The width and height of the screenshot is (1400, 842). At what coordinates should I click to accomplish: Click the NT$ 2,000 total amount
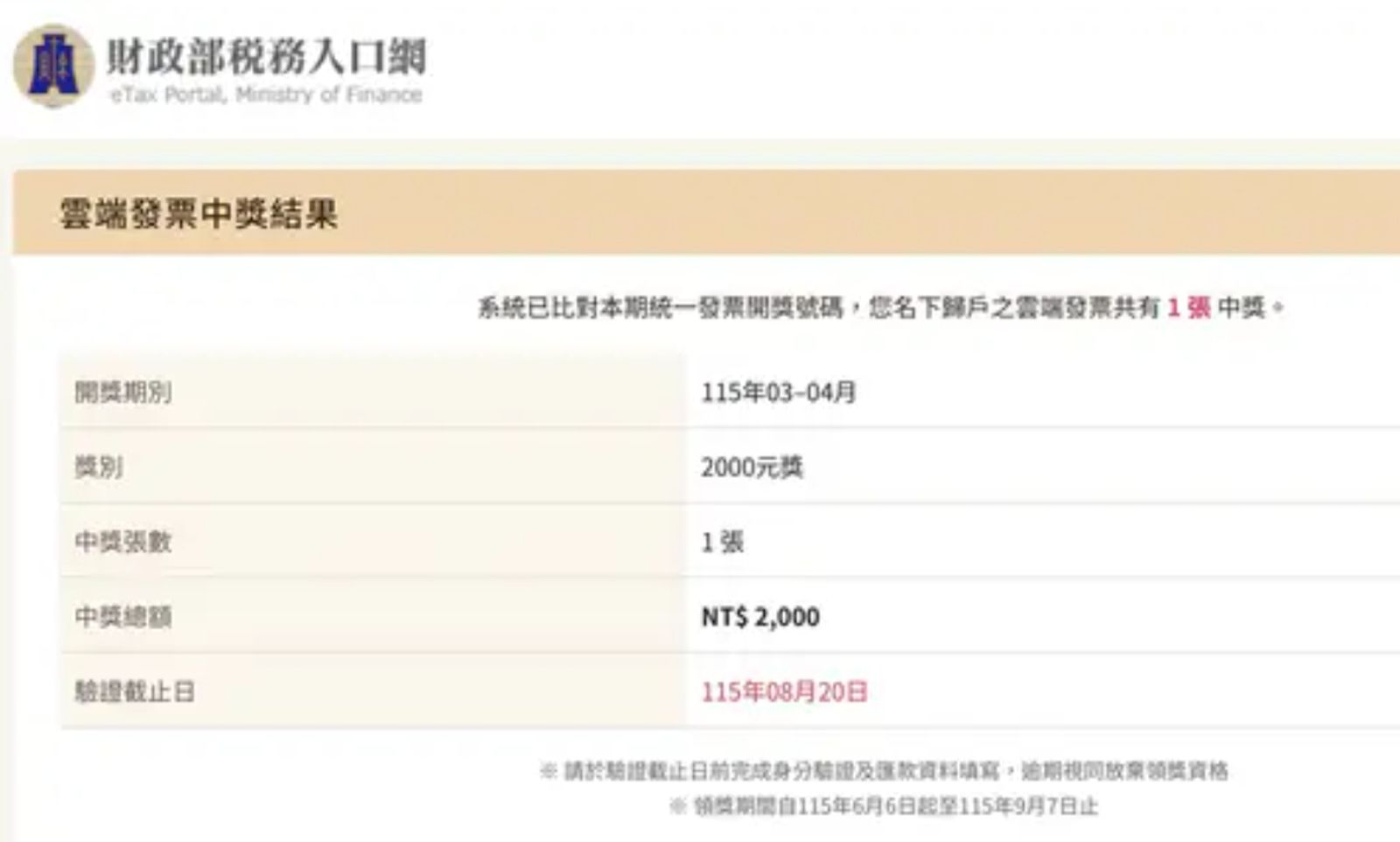click(x=760, y=617)
